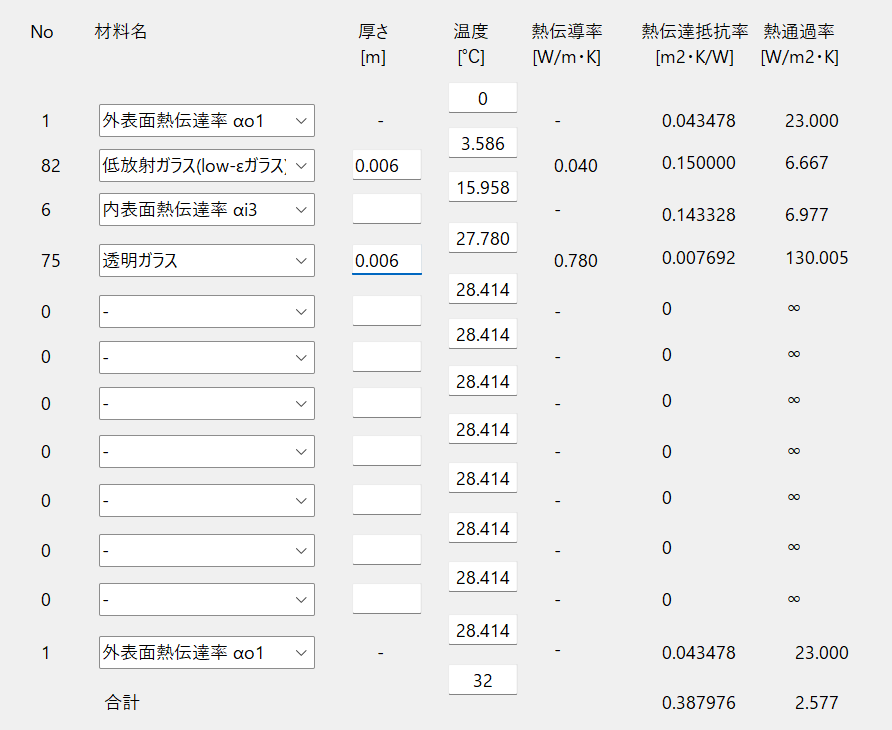This screenshot has width=892, height=730.
Task: Select the temperature field showing 15.958
Action: coord(483,187)
